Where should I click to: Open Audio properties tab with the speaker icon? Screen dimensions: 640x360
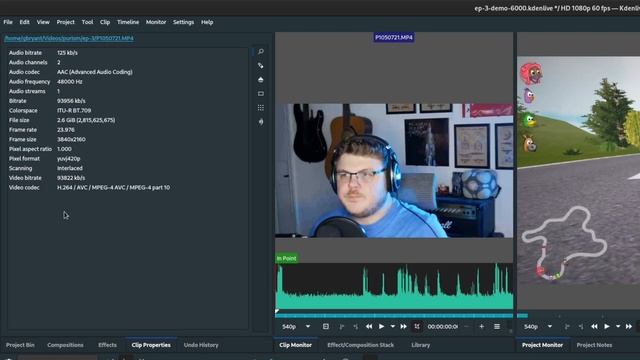(x=260, y=122)
